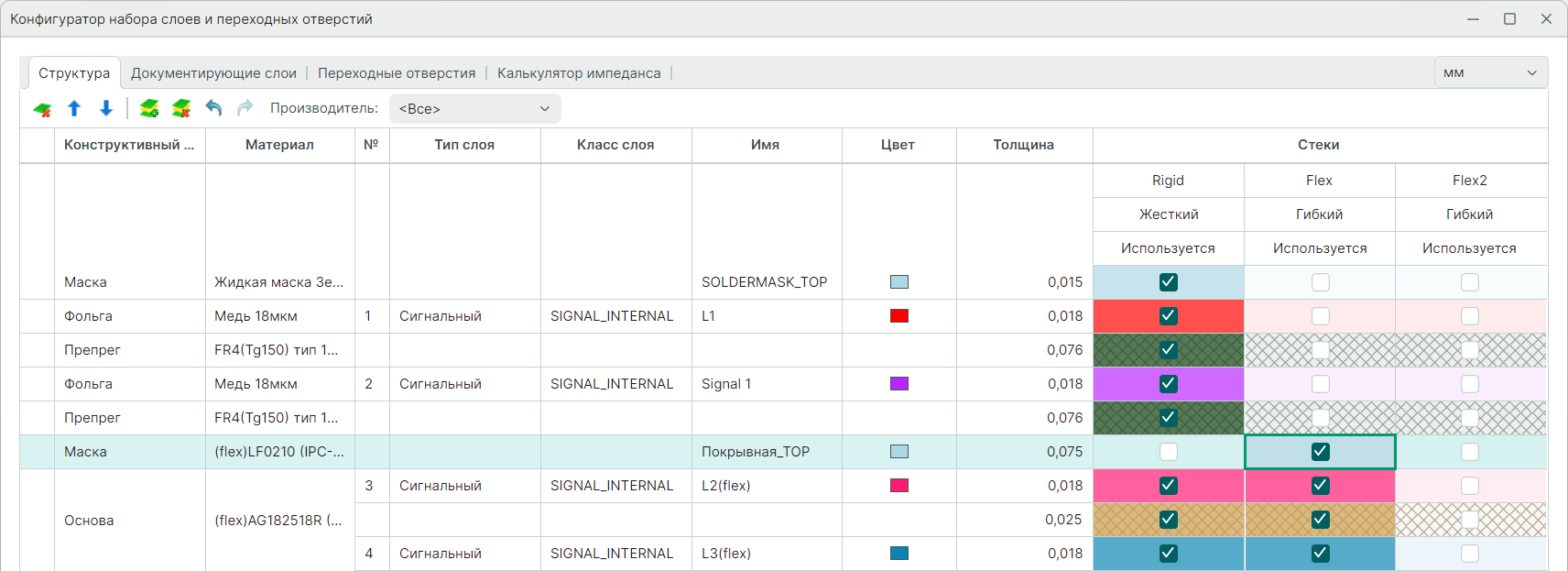Image resolution: width=1568 pixels, height=571 pixels.
Task: Click the add stack icon
Action: pos(149,109)
